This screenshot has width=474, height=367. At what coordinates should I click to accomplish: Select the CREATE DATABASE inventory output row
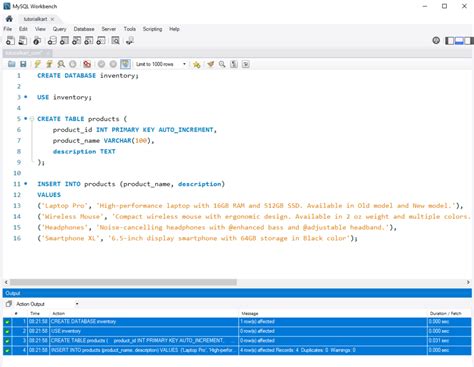(237, 322)
